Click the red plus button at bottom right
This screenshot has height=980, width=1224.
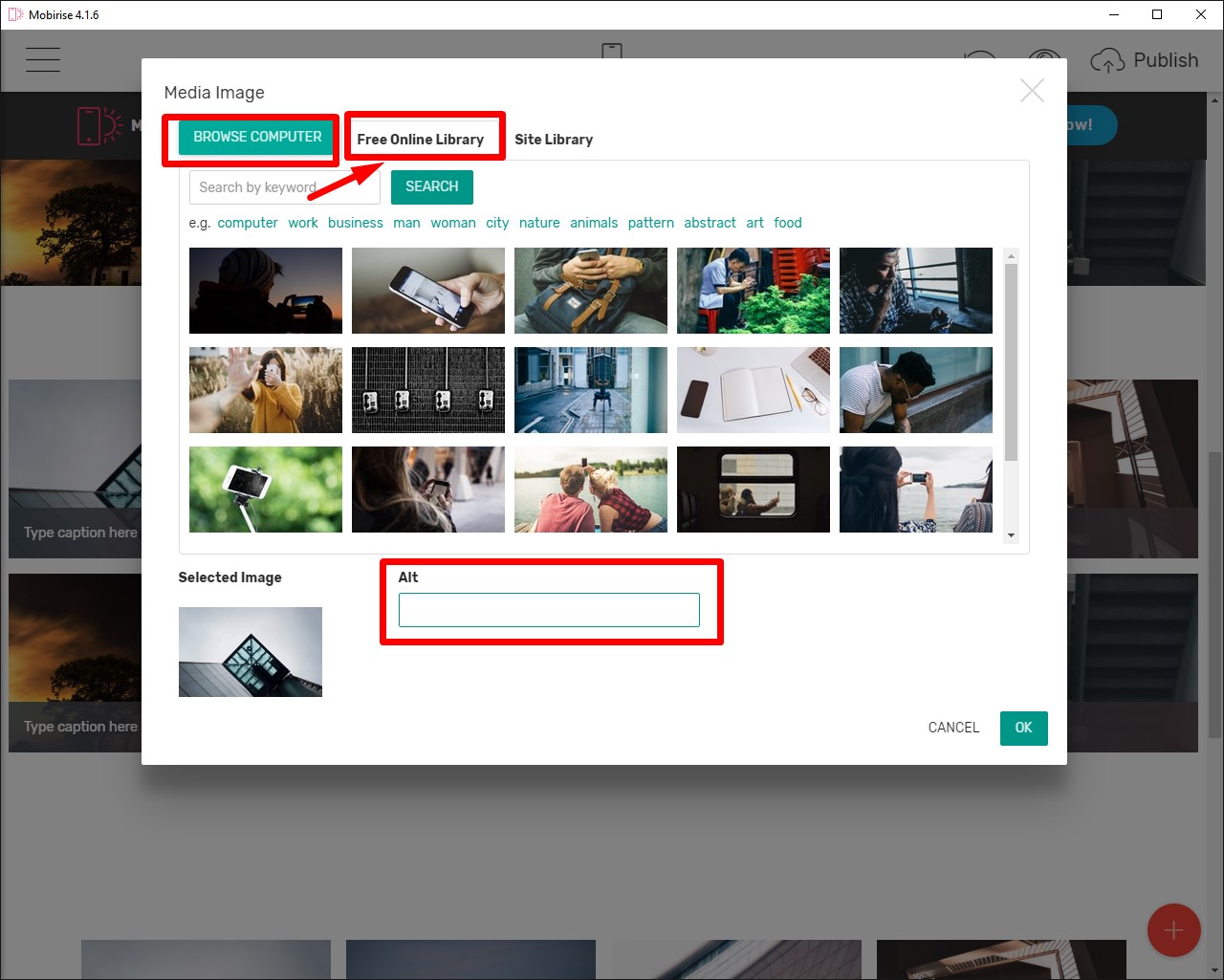tap(1174, 930)
